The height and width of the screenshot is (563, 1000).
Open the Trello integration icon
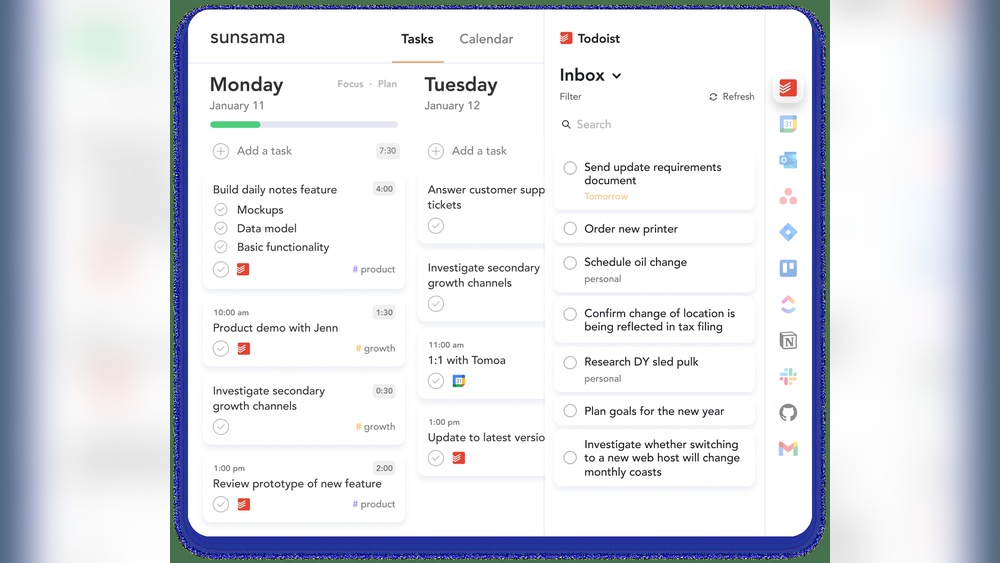click(x=788, y=268)
